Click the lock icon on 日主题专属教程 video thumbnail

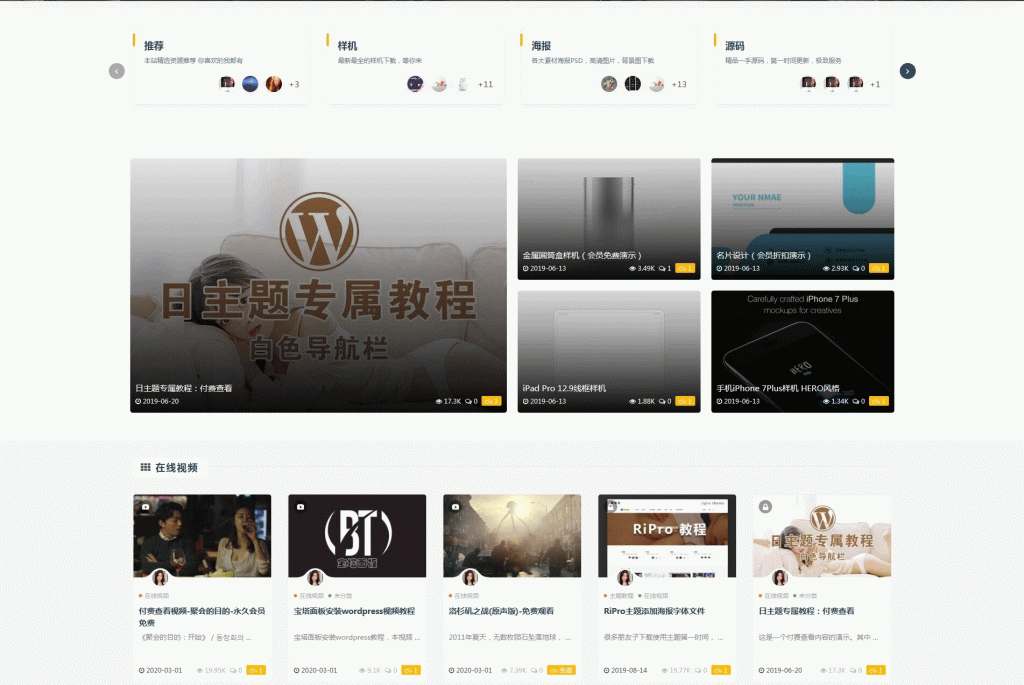coord(765,507)
